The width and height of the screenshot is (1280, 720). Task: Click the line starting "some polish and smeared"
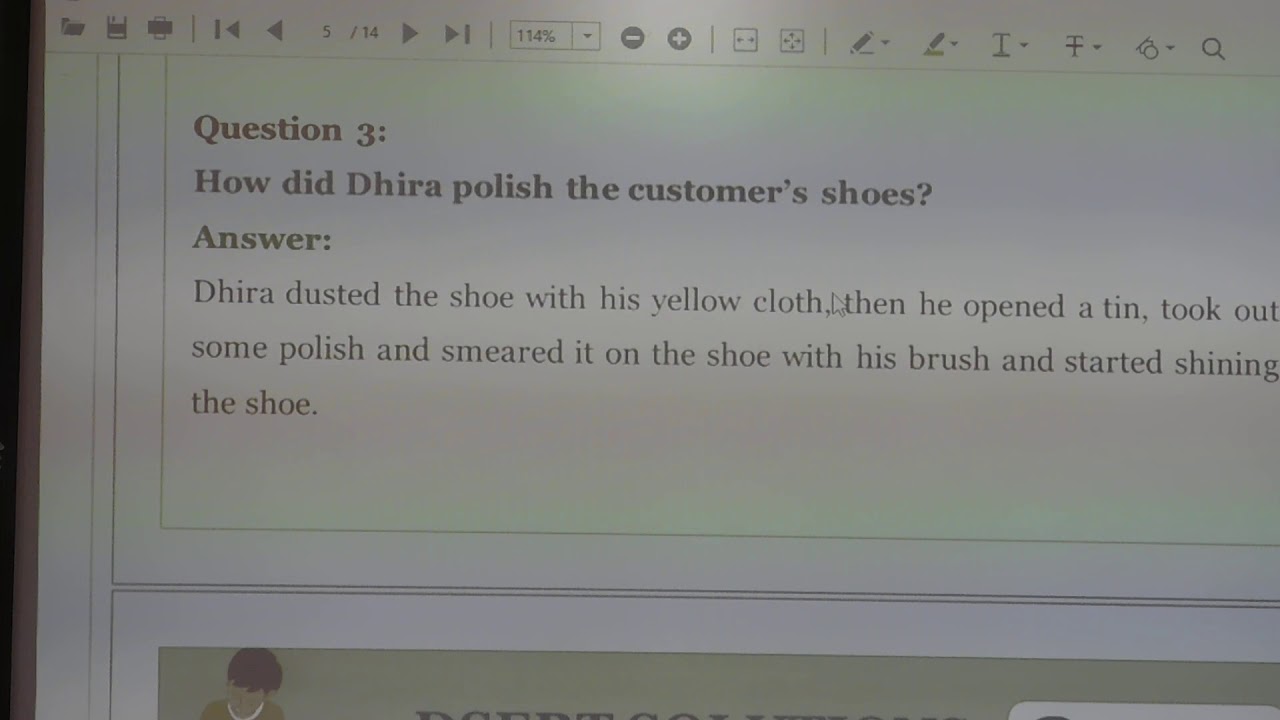[x=735, y=355]
